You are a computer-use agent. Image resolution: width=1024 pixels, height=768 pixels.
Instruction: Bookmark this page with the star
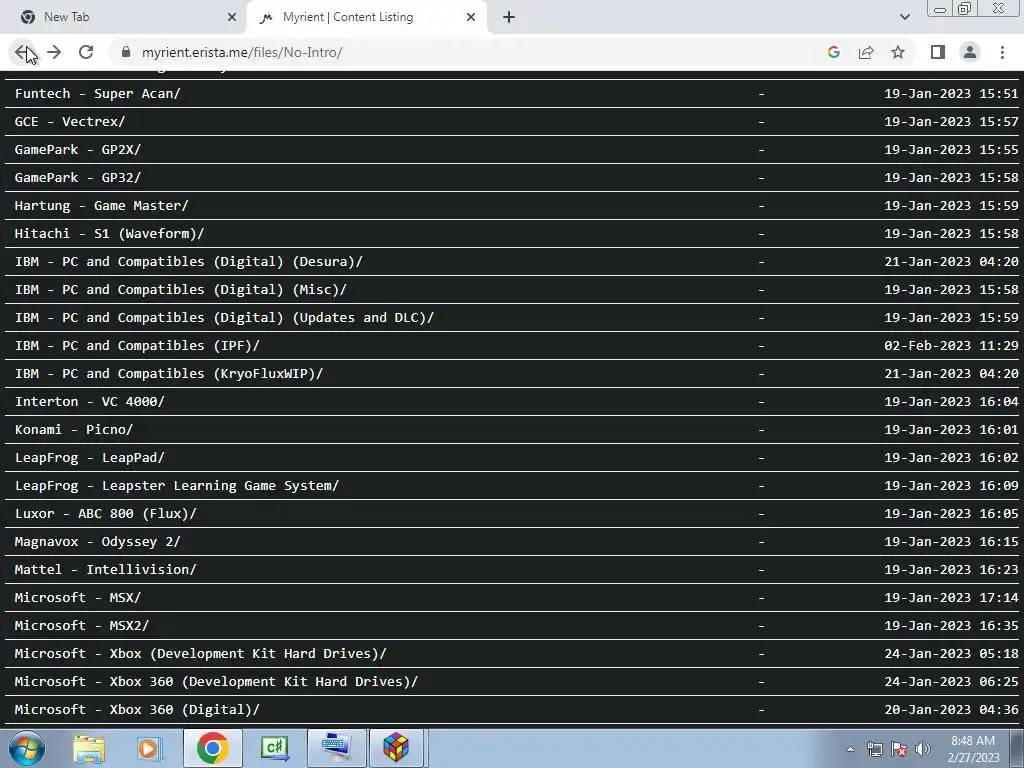tap(898, 52)
